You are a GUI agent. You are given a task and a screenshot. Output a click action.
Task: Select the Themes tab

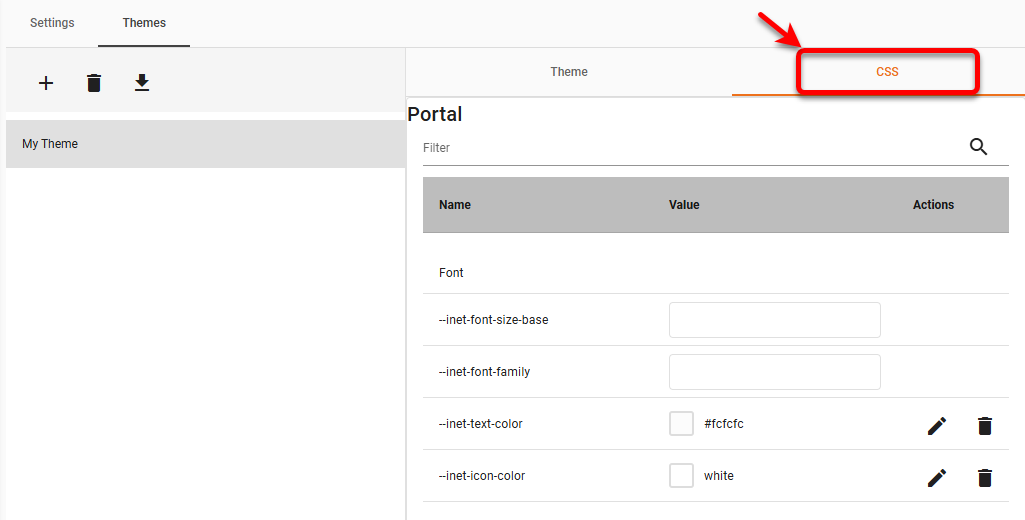pyautogui.click(x=144, y=23)
